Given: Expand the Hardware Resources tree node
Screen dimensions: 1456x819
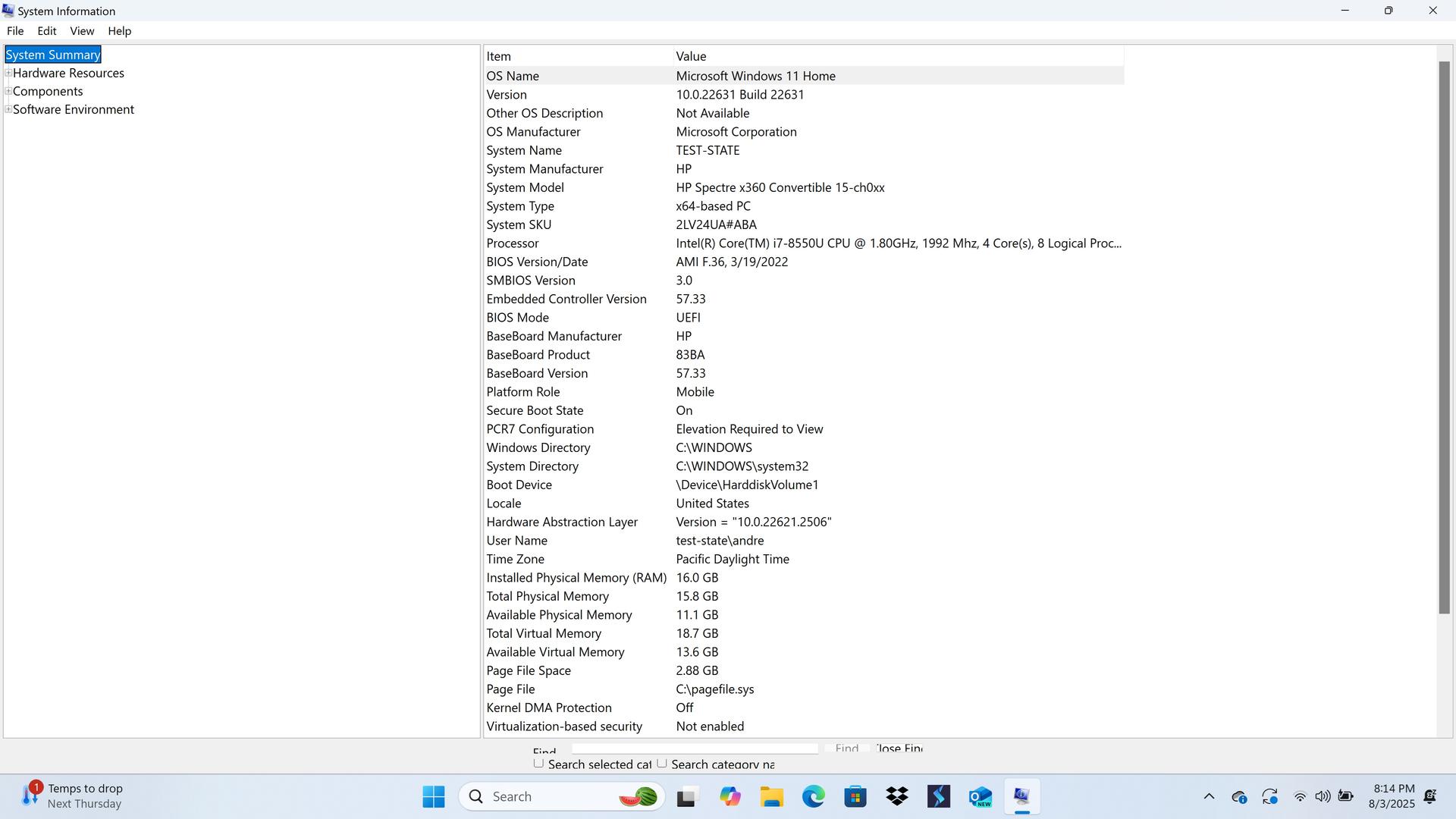Looking at the screenshot, I should pyautogui.click(x=8, y=73).
